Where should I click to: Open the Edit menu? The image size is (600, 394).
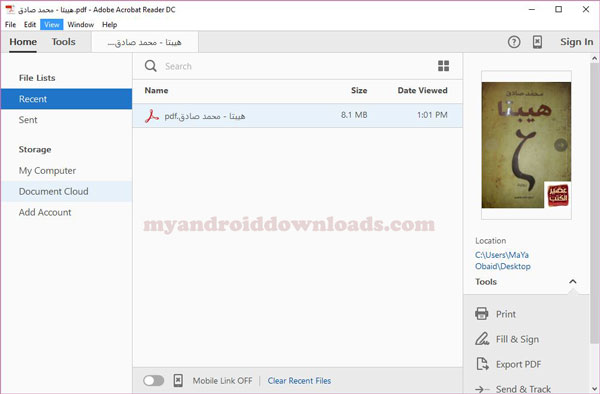coord(29,24)
